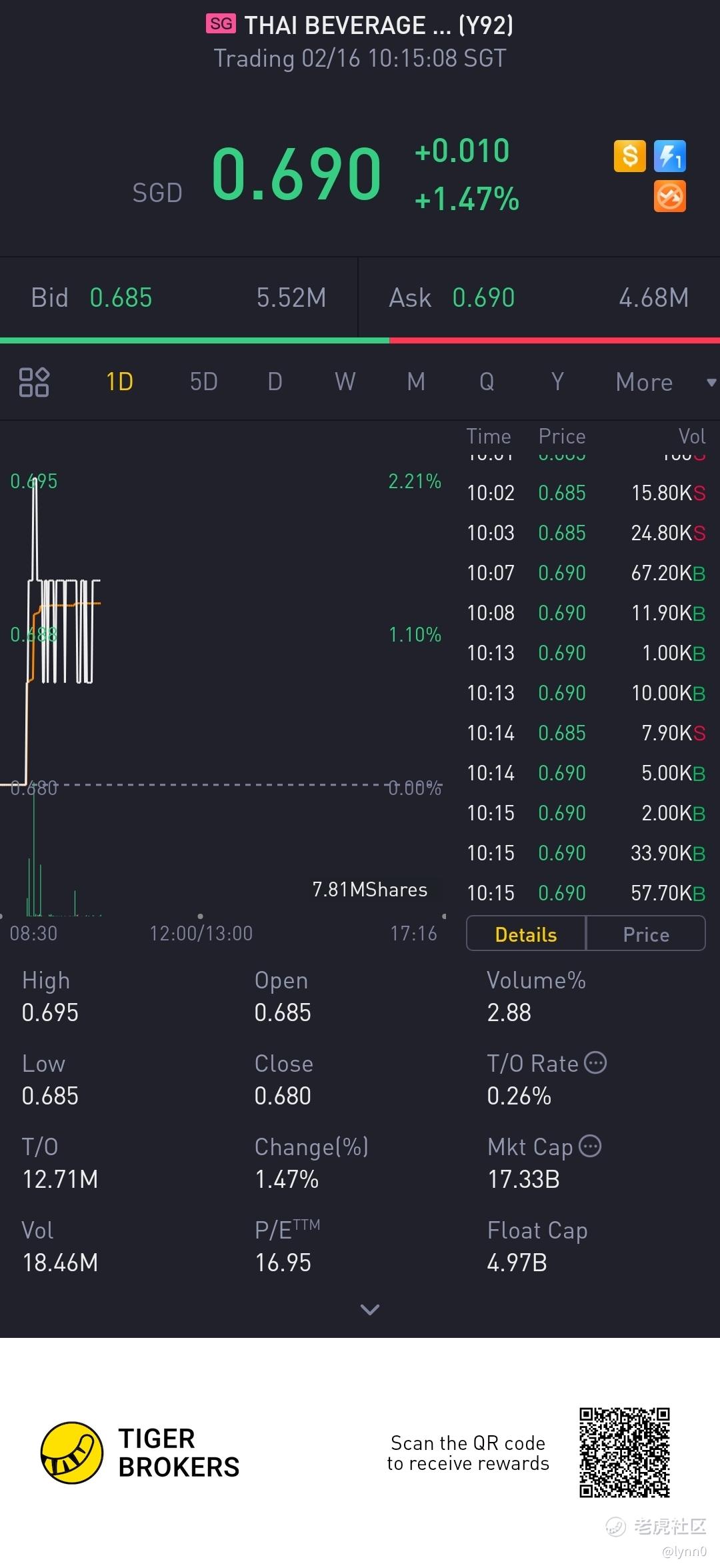Select the 10:14 5.00K buy trade row

pos(586,773)
